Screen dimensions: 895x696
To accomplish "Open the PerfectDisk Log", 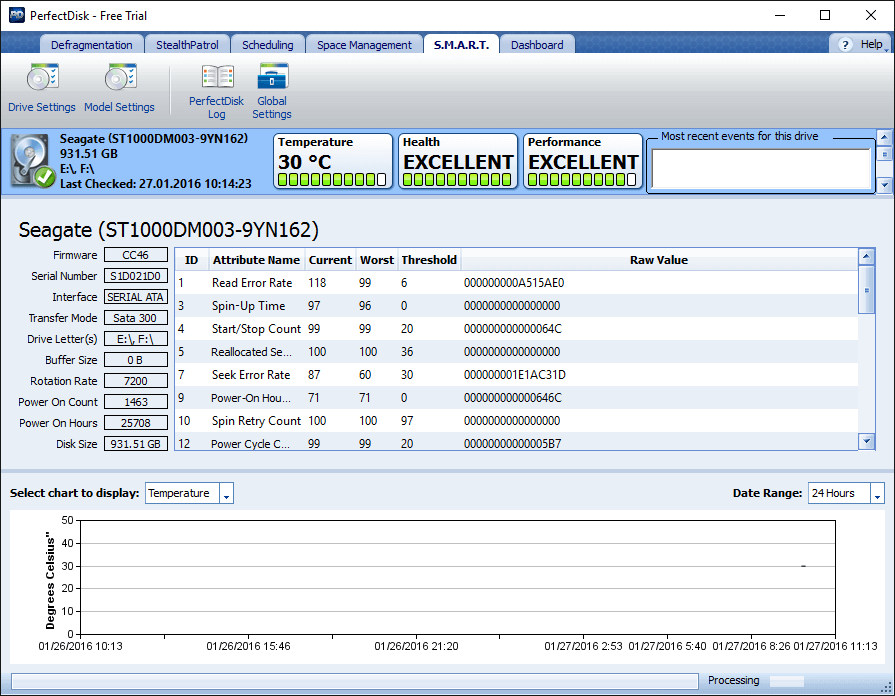I will tap(216, 91).
